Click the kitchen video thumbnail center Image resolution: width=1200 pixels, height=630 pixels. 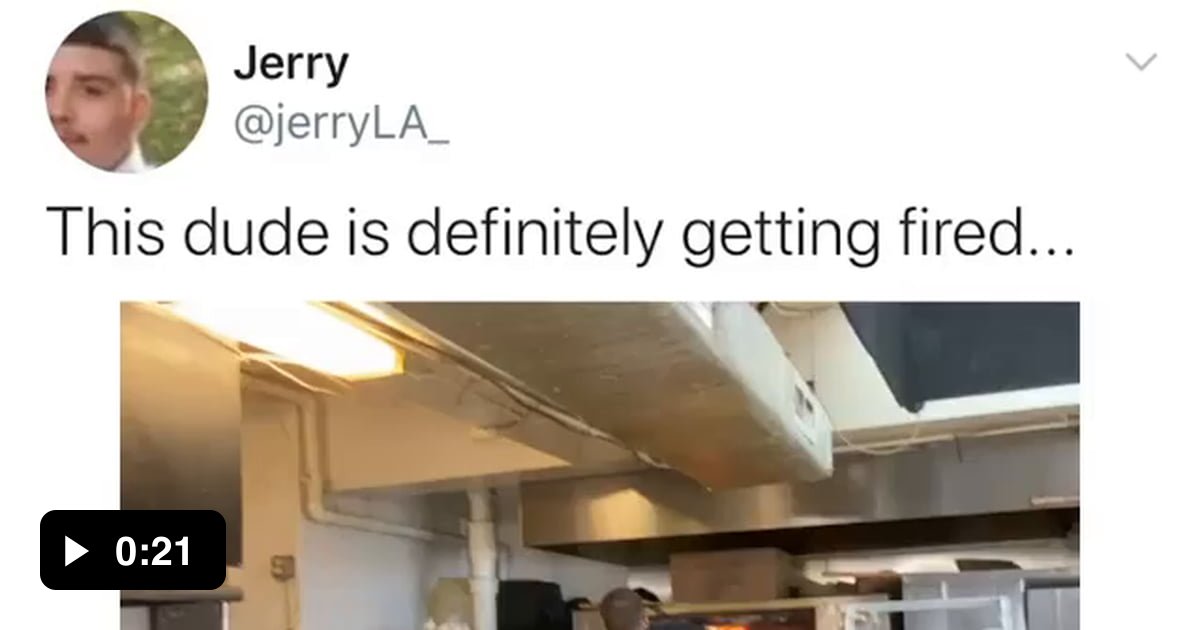(x=600, y=466)
